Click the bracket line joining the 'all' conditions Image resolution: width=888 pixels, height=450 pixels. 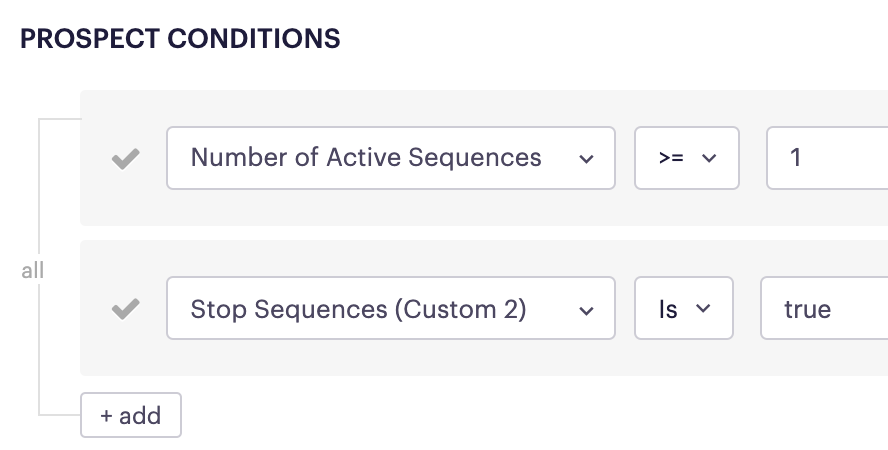point(39,200)
